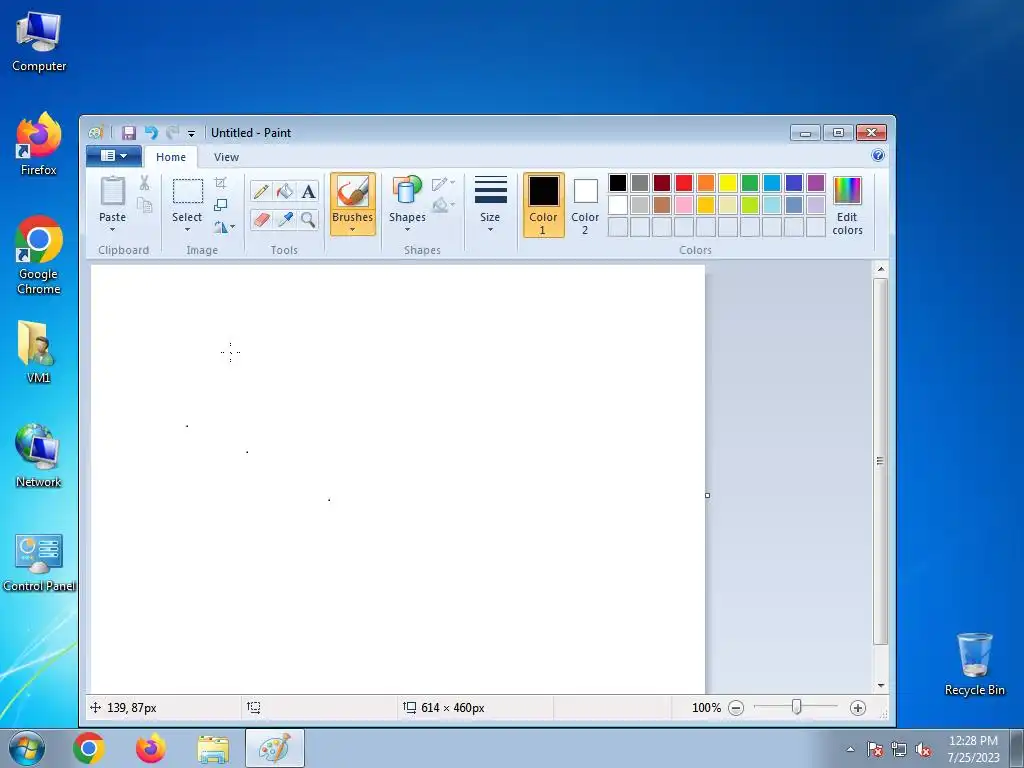Viewport: 1024px width, 768px height.
Task: Expand the Paste dropdown arrow
Action: click(112, 229)
